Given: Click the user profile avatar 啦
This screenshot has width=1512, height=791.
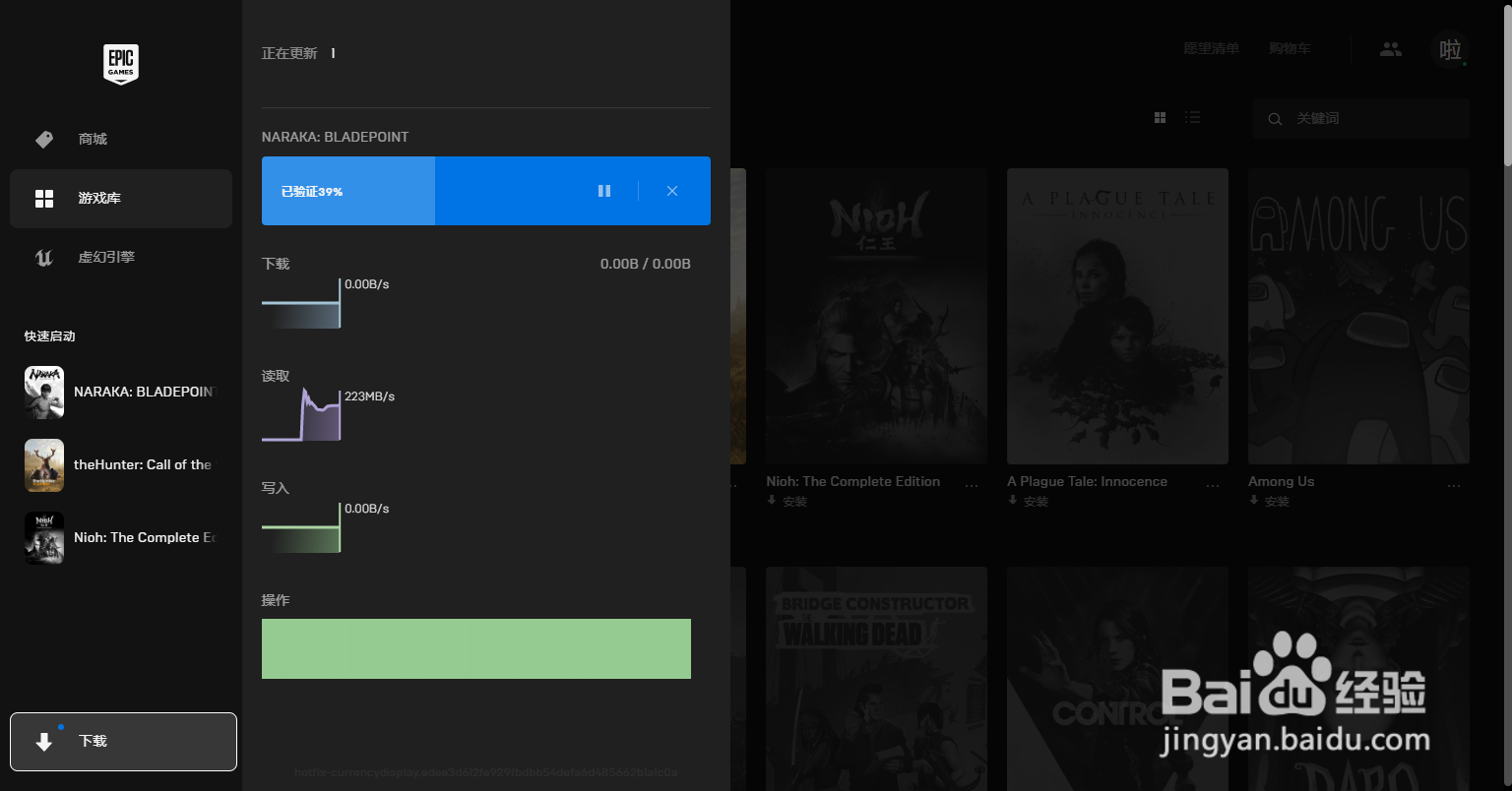Looking at the screenshot, I should pyautogui.click(x=1450, y=49).
